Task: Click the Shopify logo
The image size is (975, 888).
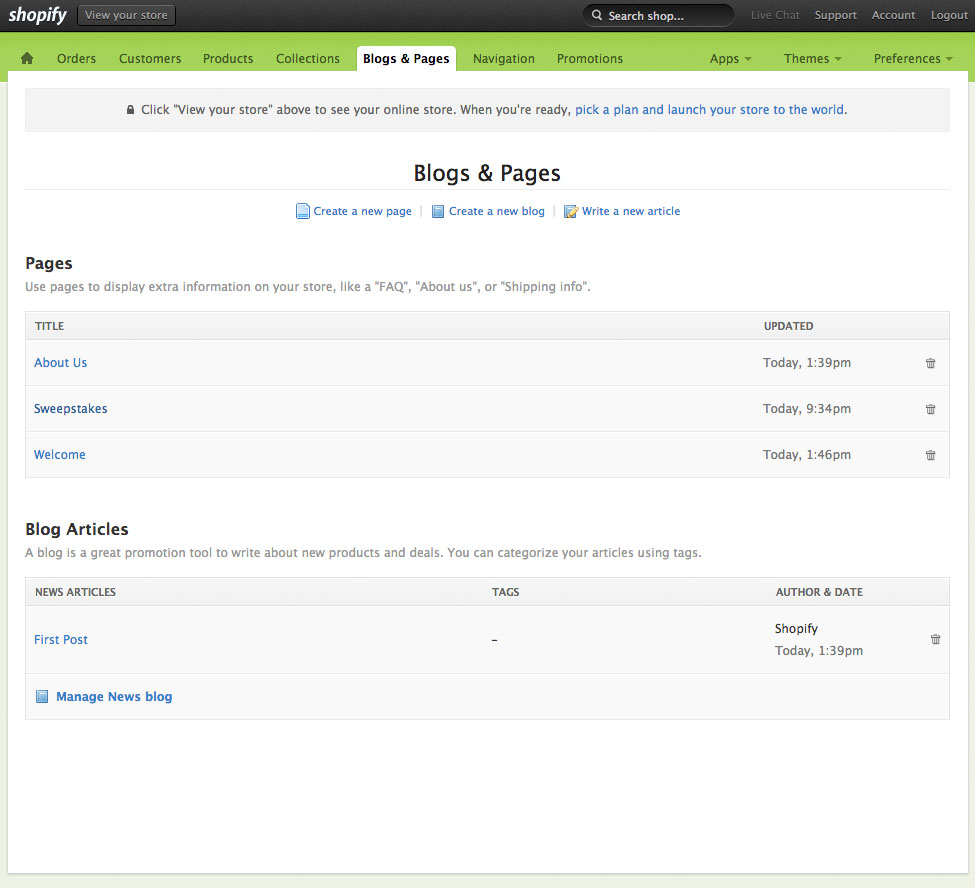Action: pyautogui.click(x=37, y=15)
